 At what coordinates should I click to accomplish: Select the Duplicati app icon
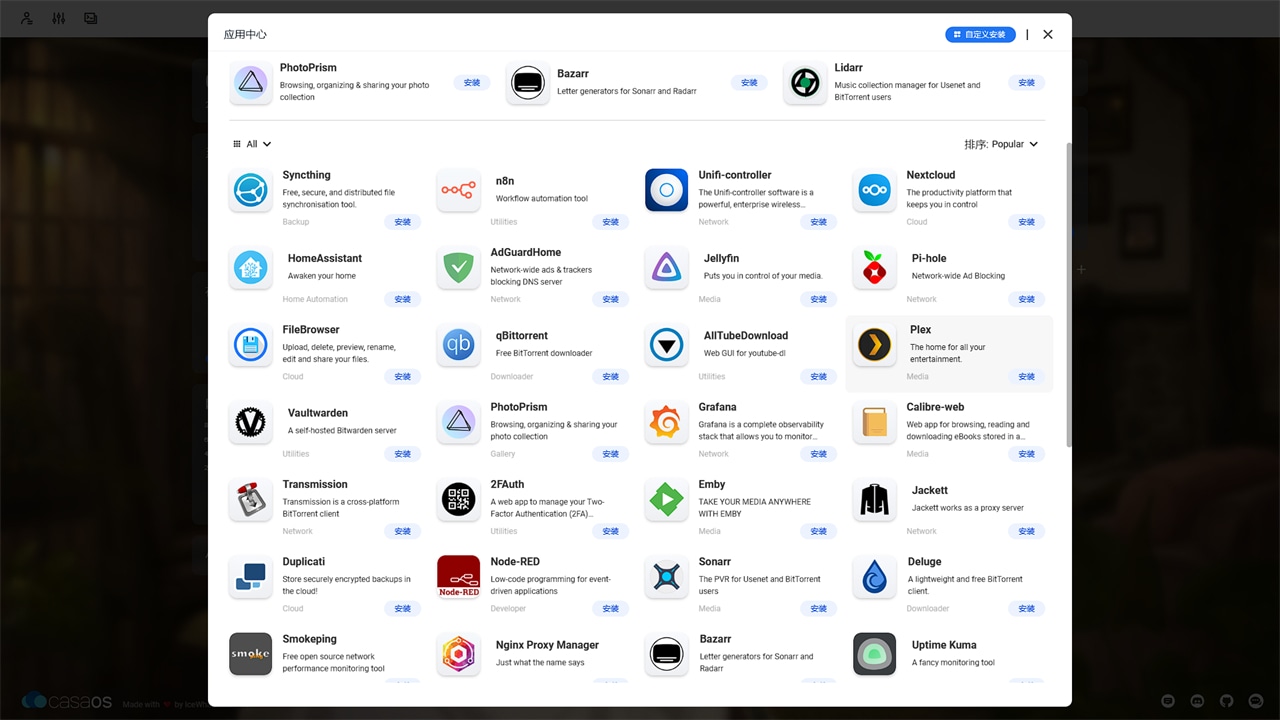pos(250,577)
